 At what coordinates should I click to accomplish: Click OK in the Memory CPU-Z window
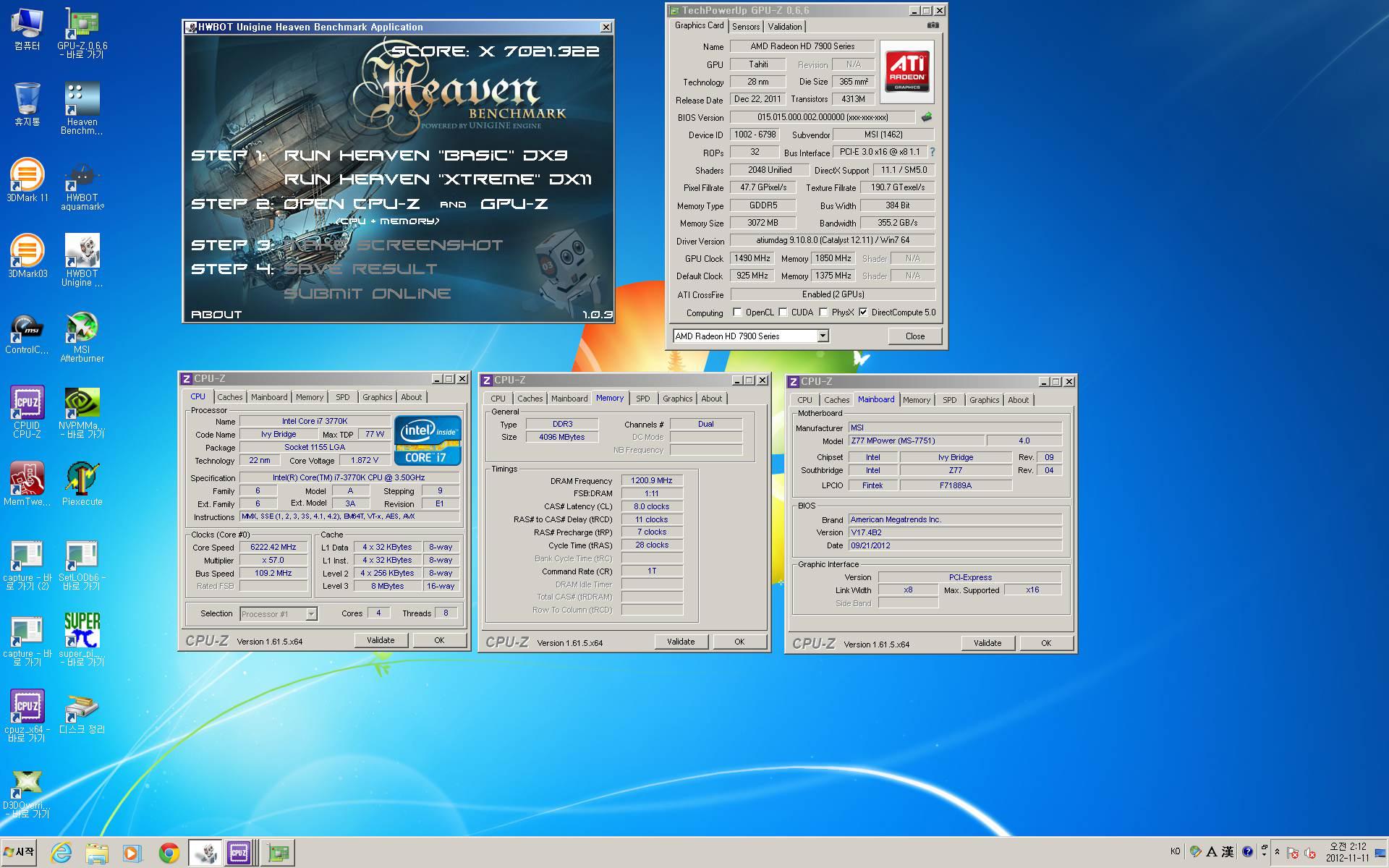coord(739,642)
